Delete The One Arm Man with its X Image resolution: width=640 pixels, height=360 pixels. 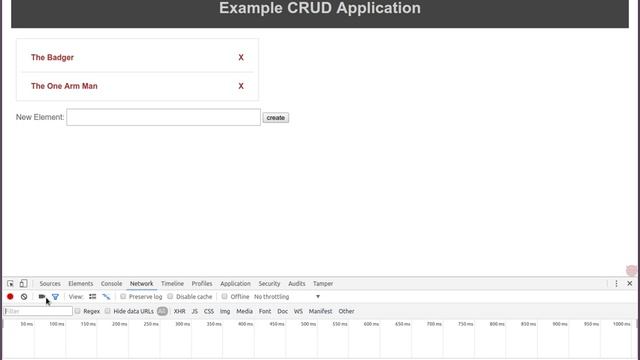pyautogui.click(x=241, y=86)
